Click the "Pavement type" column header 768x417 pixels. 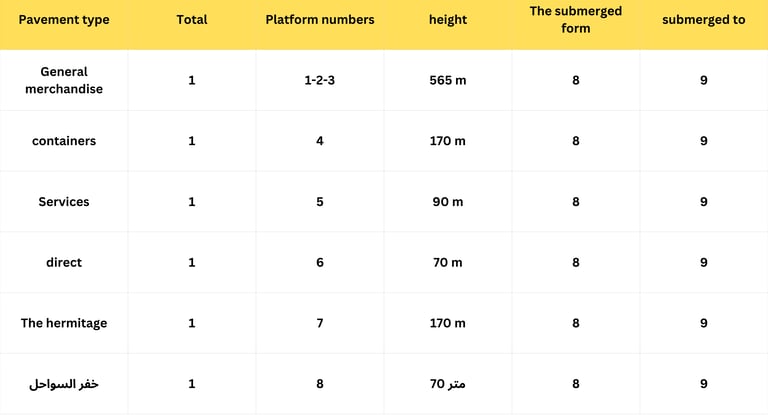click(64, 20)
